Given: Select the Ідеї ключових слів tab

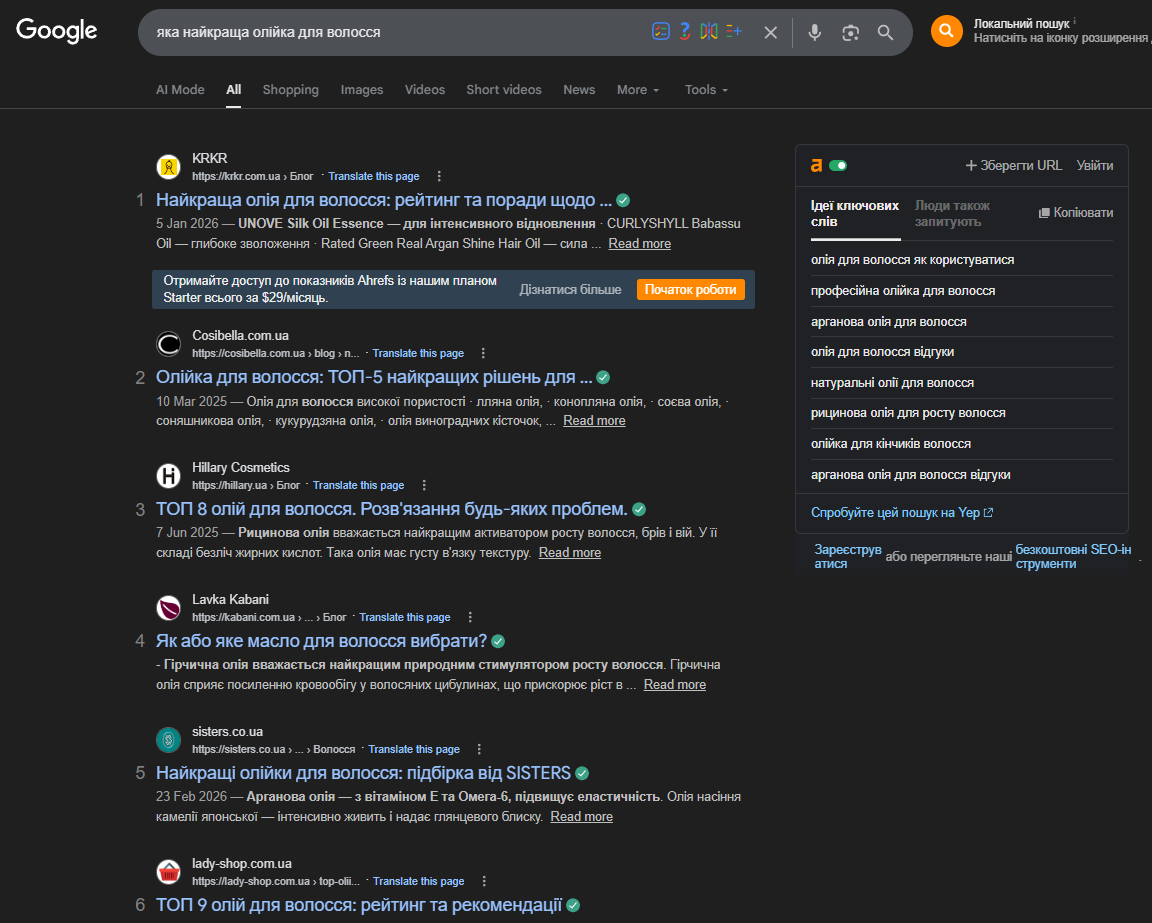Looking at the screenshot, I should click(855, 214).
